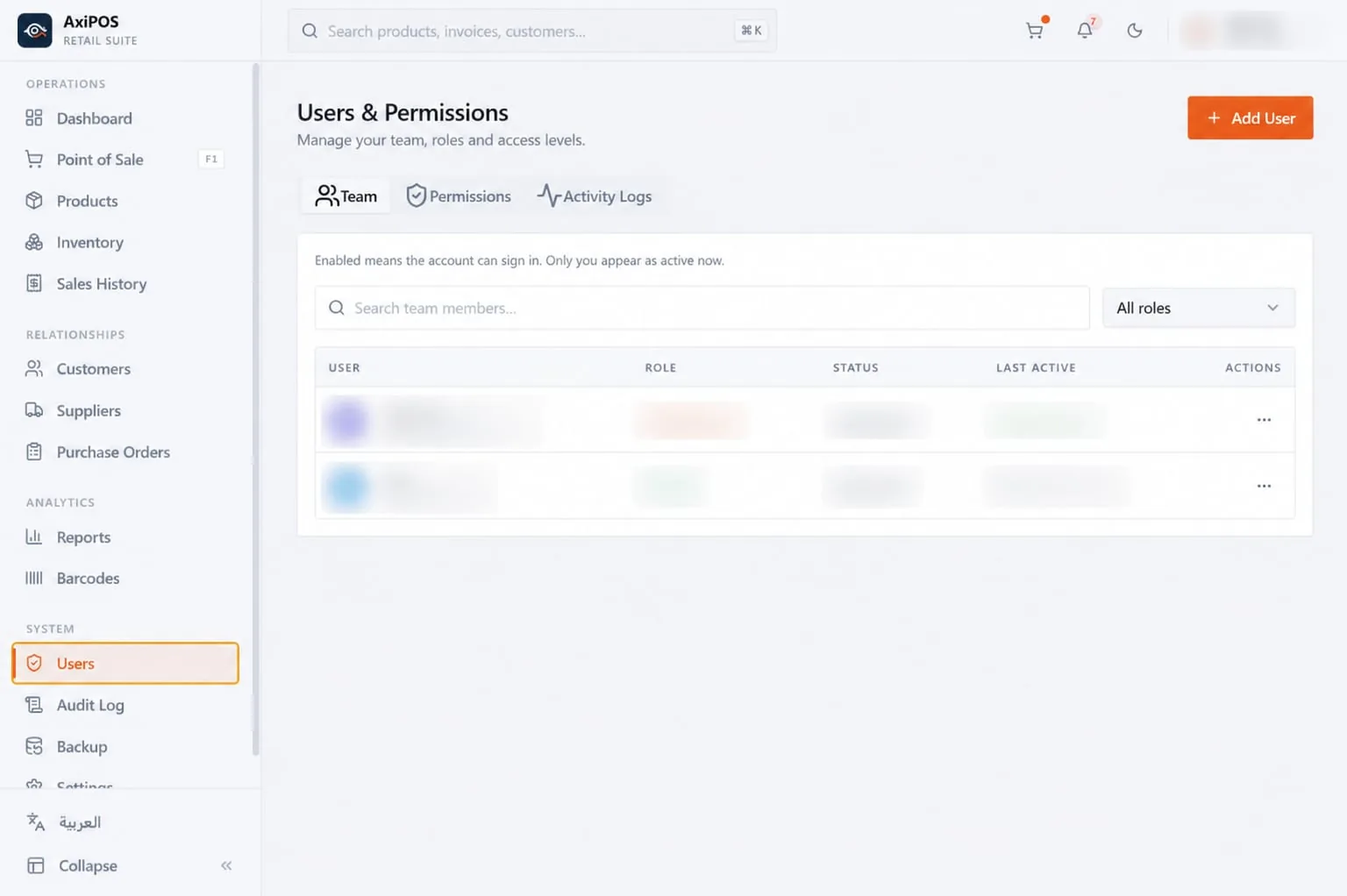This screenshot has height=896, width=1347.
Task: Click the USER column header
Action: pyautogui.click(x=344, y=367)
